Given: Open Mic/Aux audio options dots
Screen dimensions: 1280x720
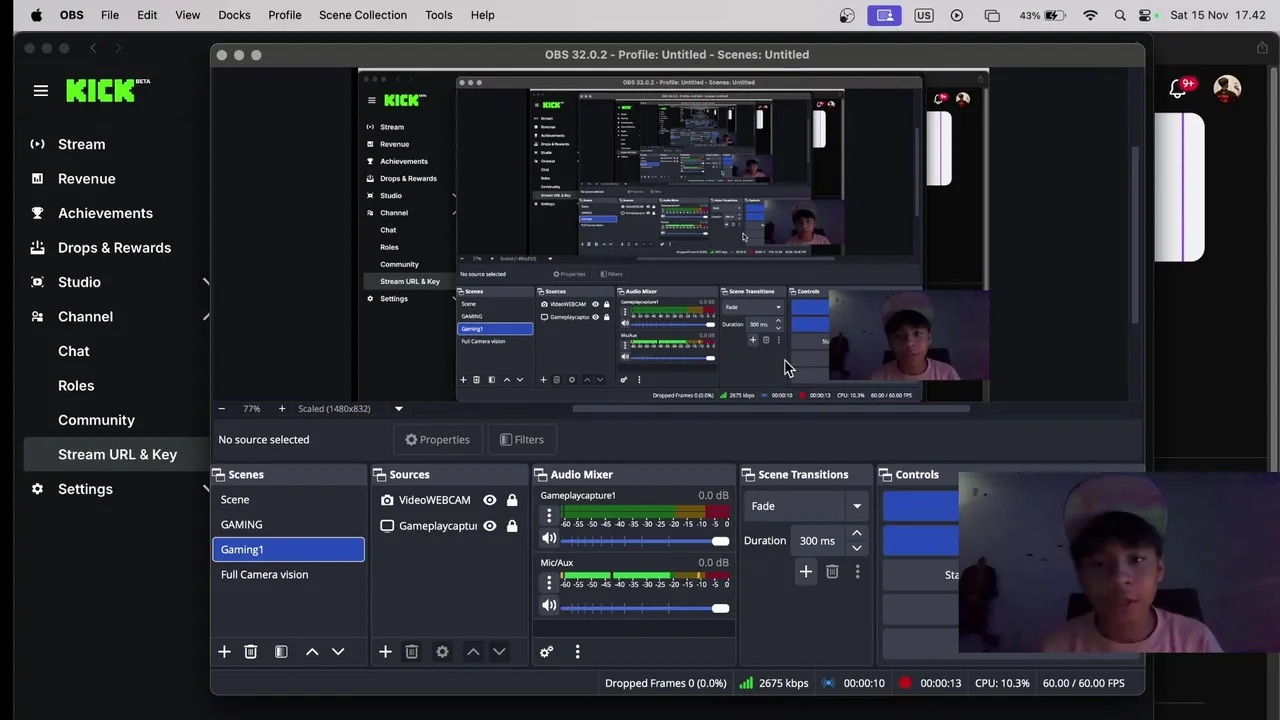Looking at the screenshot, I should (548, 583).
